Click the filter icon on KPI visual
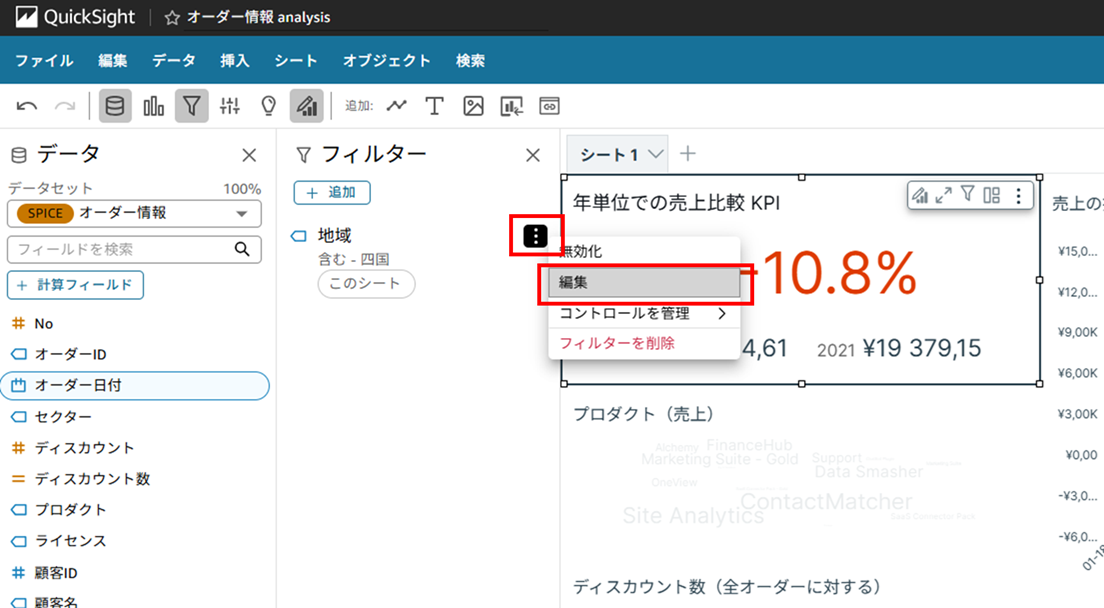1104x608 pixels. [967, 194]
